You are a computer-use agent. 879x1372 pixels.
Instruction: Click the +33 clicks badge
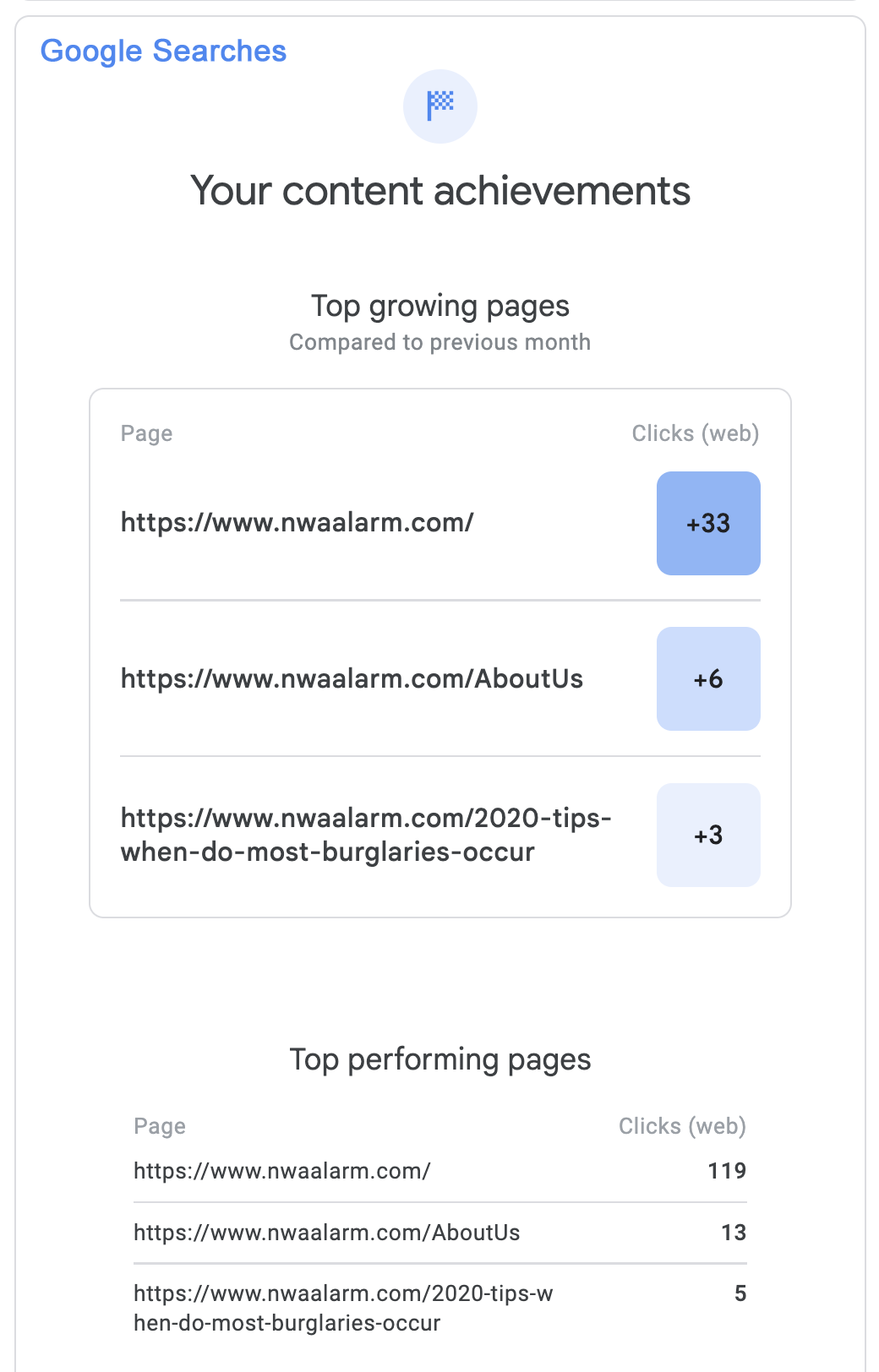707,524
